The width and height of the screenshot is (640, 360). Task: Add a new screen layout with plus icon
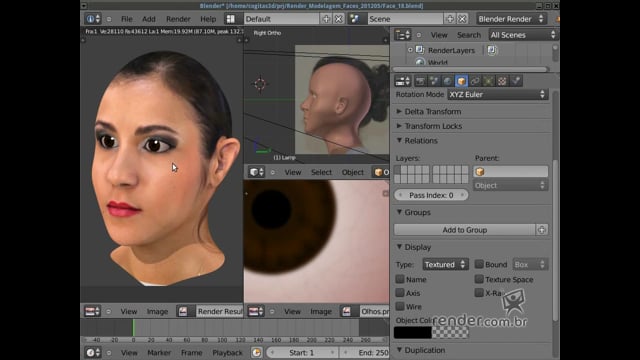(x=326, y=19)
